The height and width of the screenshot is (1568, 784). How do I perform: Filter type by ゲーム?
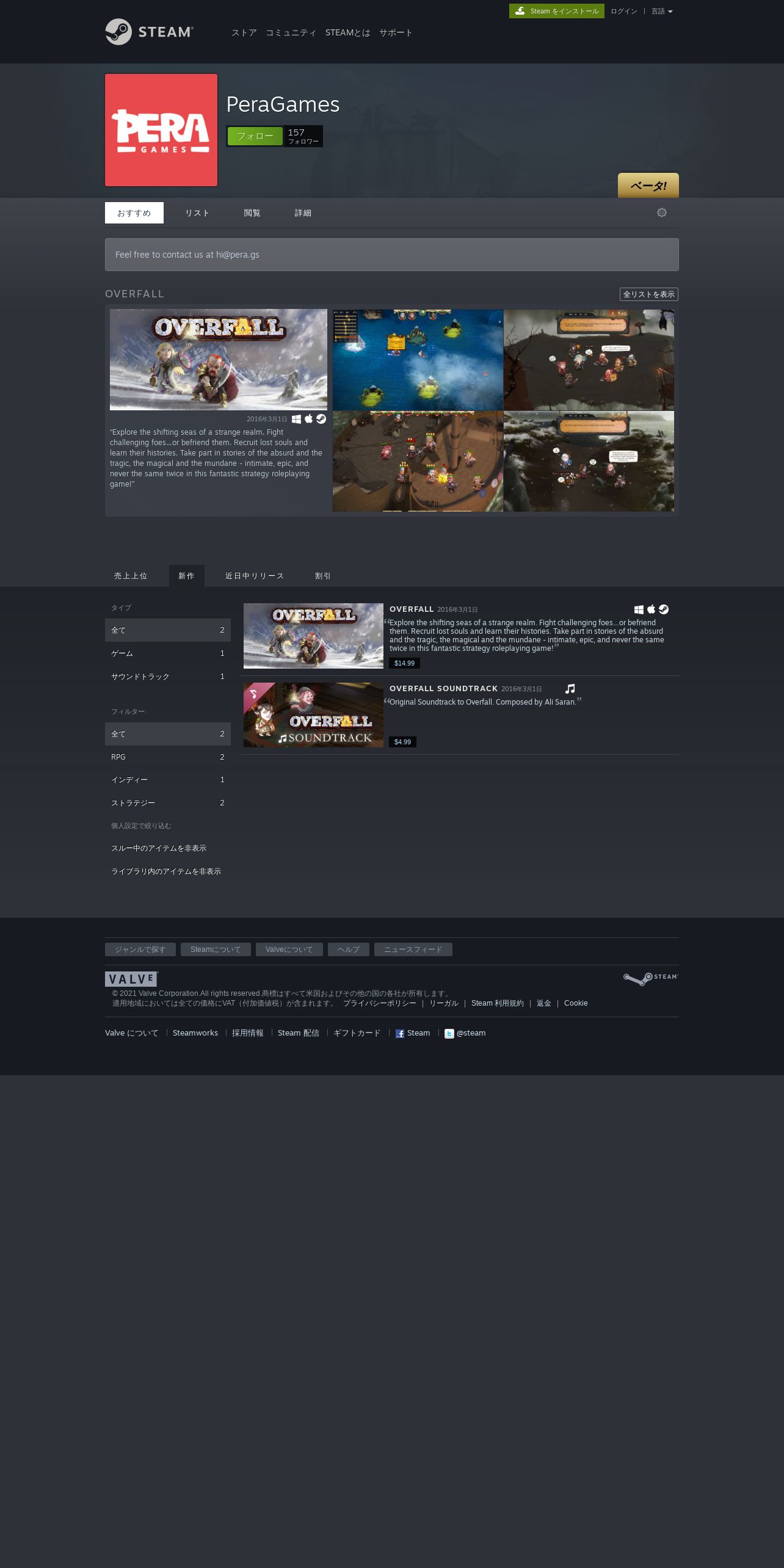pos(168,653)
